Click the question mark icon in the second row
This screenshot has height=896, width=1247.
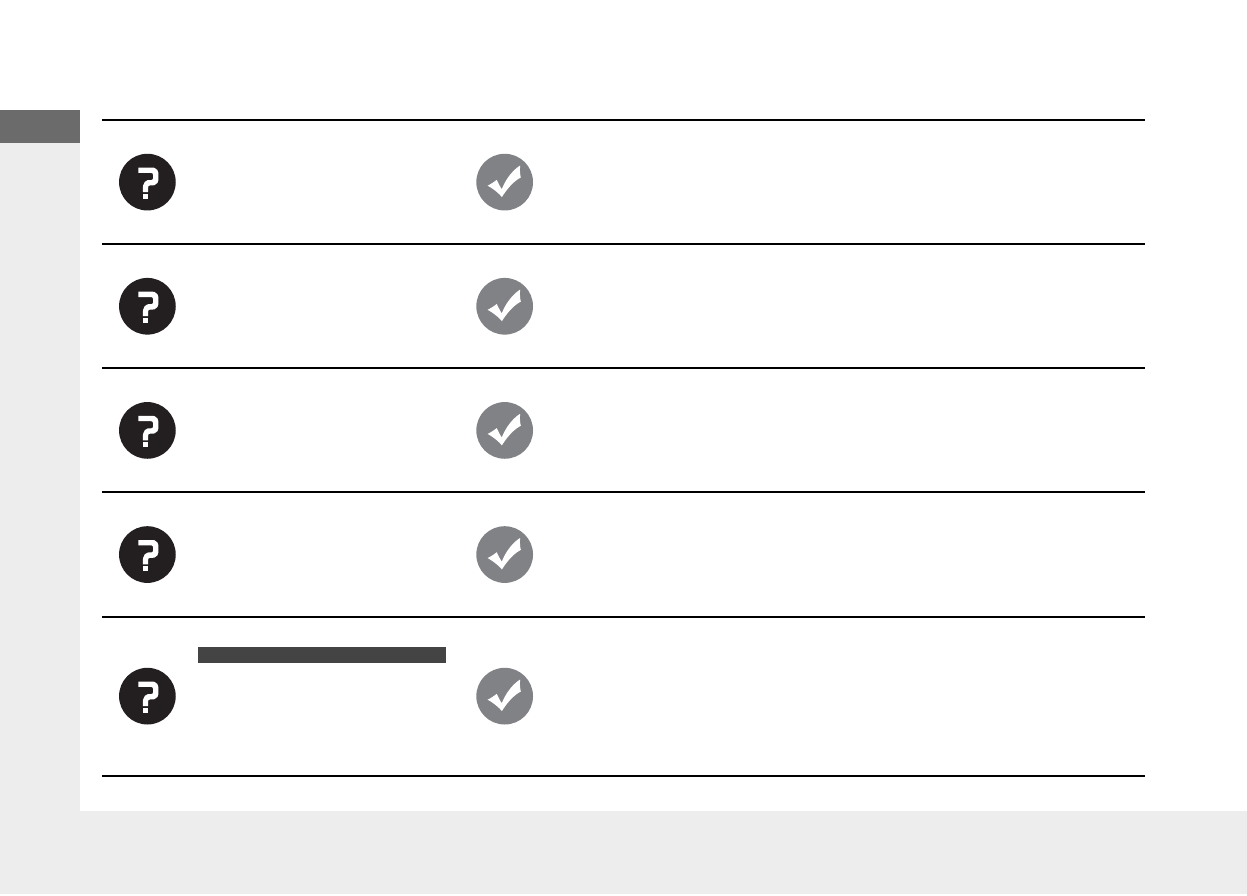[148, 306]
